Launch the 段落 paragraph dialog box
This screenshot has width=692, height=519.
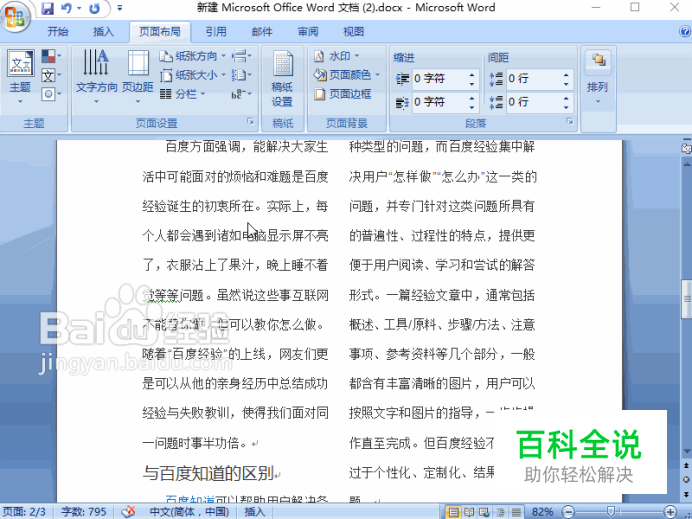(570, 121)
